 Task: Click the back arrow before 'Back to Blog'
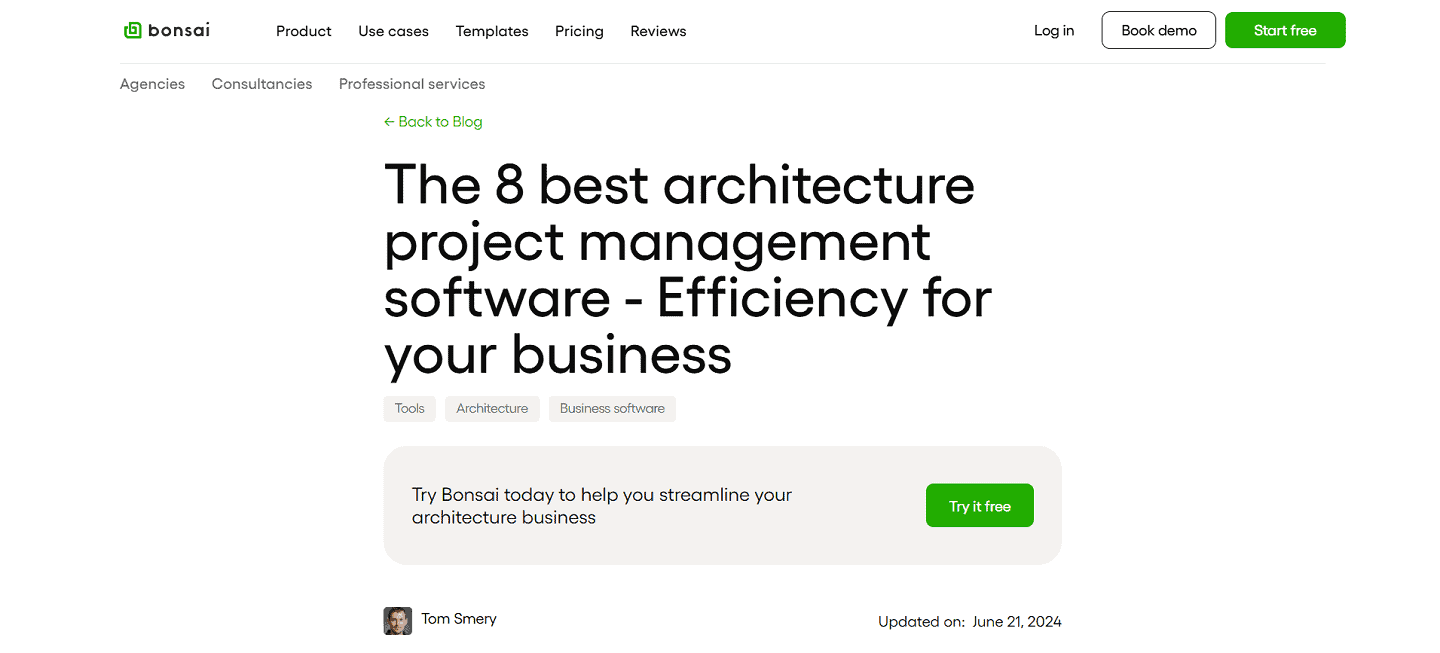click(390, 121)
